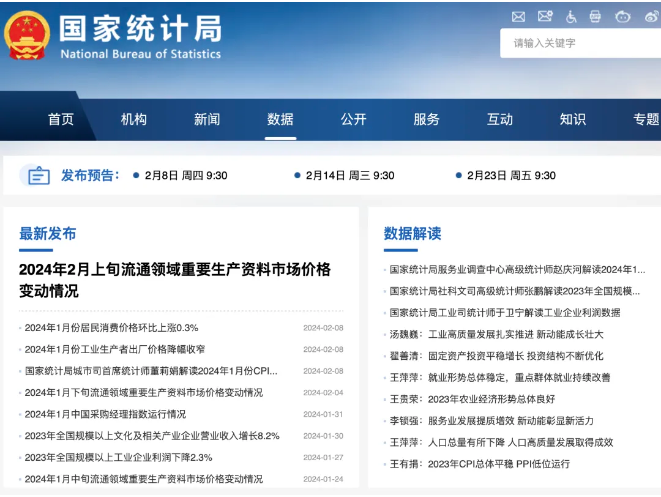661x497 pixels.
Task: Click the envelope mail icon in header
Action: pos(518,17)
